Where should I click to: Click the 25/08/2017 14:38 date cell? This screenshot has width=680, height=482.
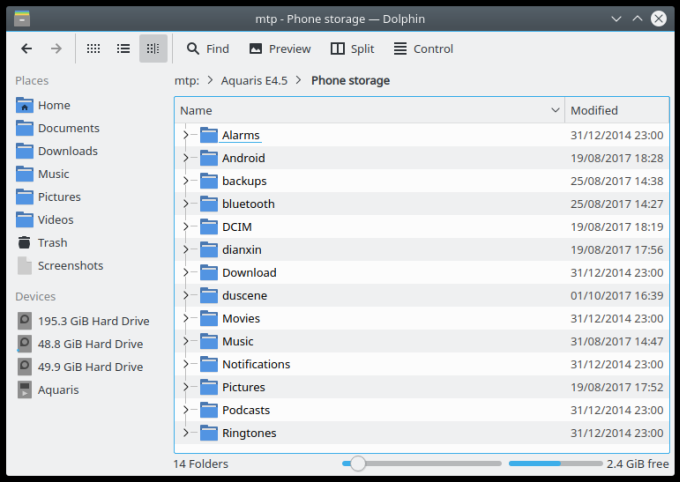tap(616, 181)
